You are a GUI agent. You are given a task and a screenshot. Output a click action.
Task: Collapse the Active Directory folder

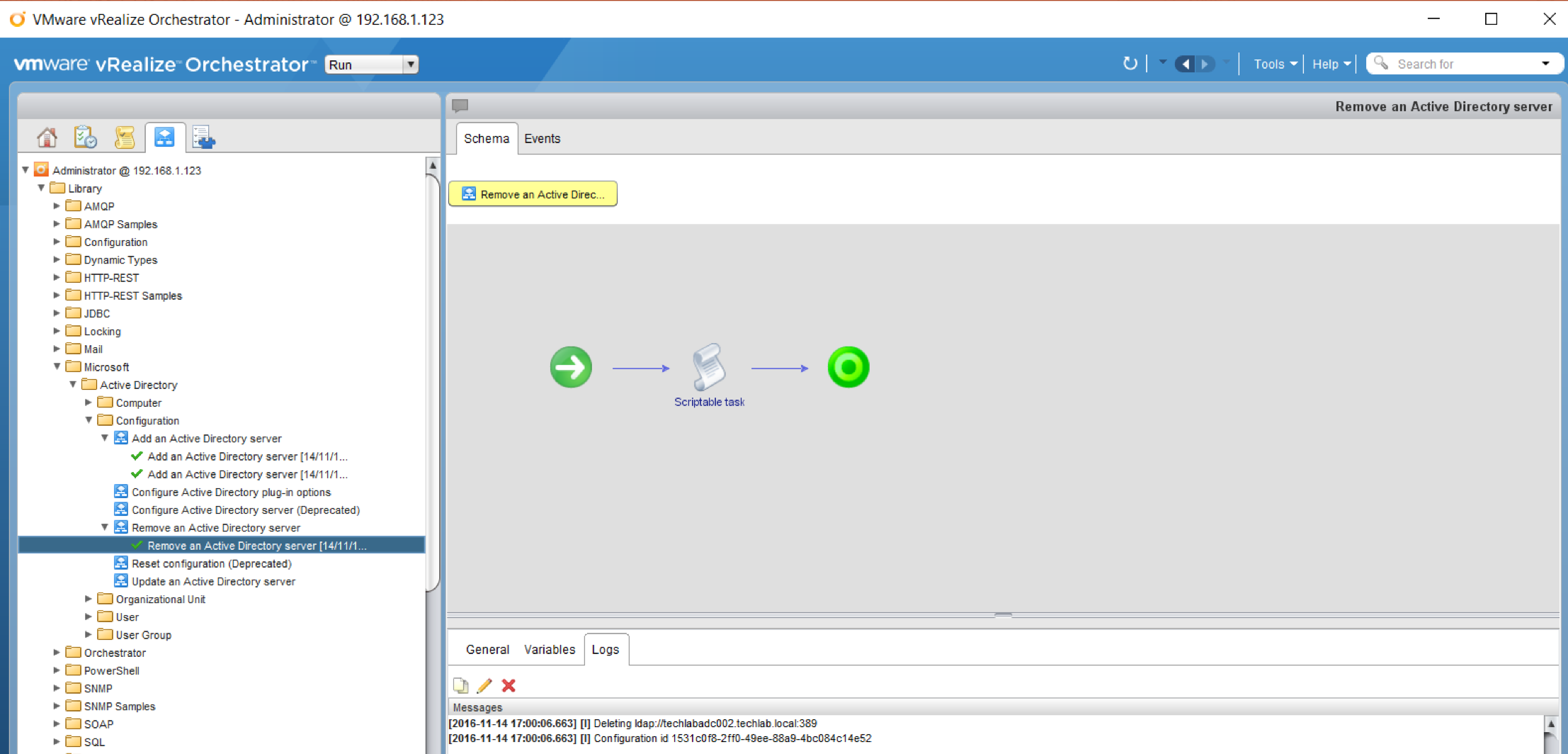tap(73, 384)
